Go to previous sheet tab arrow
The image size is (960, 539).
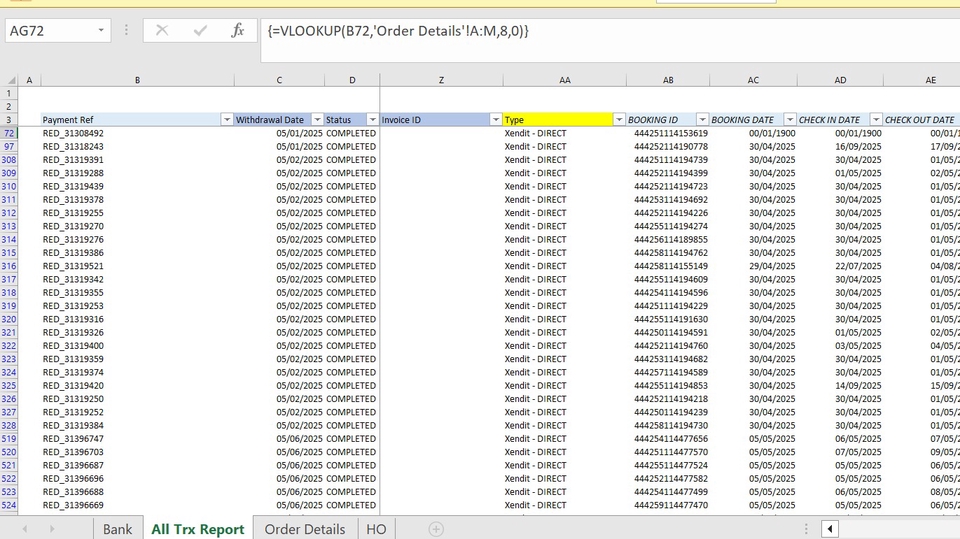point(25,529)
